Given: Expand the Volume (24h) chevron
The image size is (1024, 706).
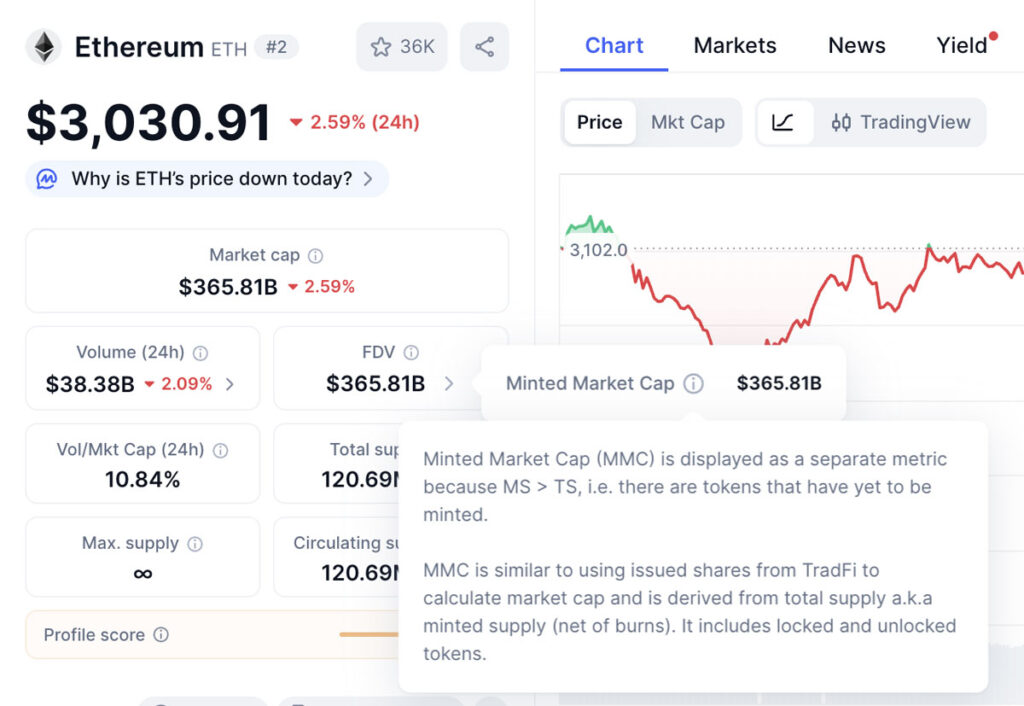Looking at the screenshot, I should [230, 384].
